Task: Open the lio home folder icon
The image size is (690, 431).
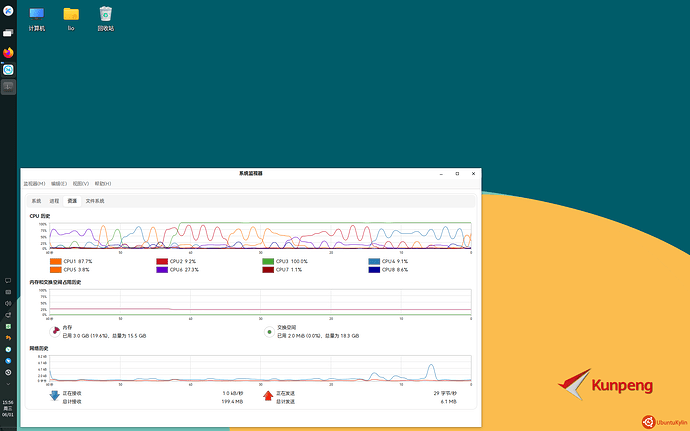Action: [x=71, y=14]
